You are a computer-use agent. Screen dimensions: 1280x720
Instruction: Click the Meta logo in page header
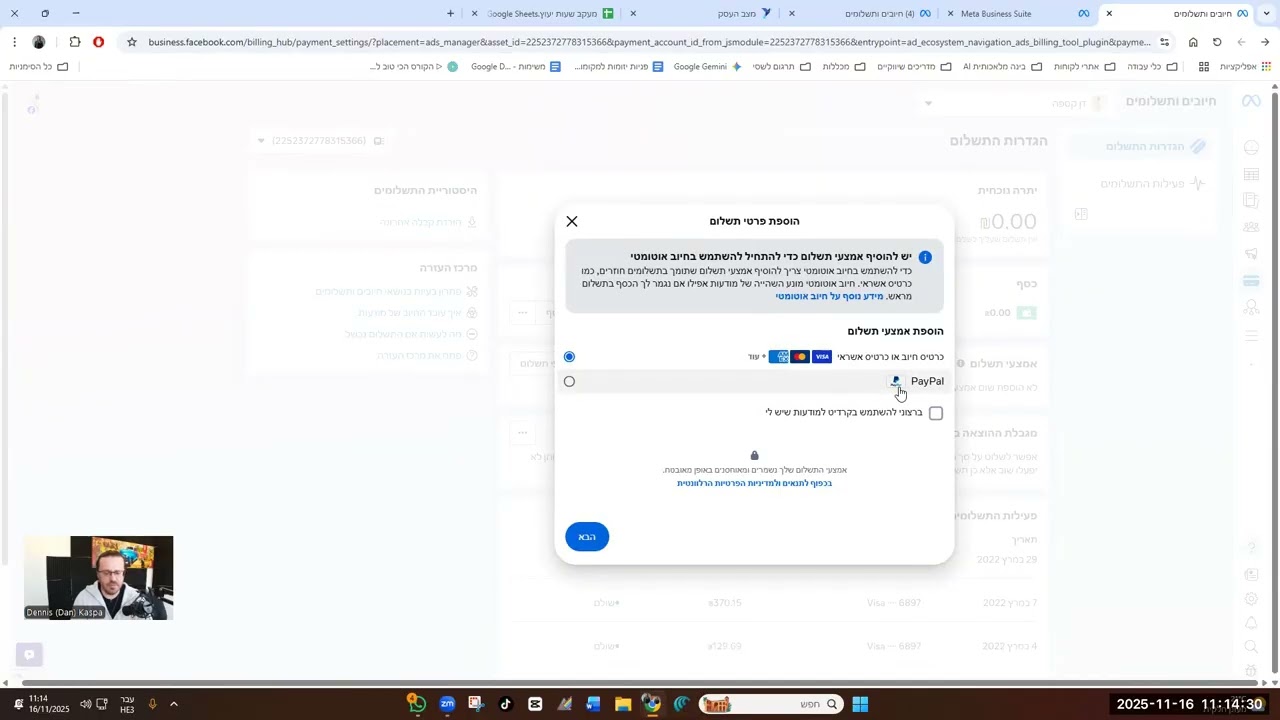1251,102
